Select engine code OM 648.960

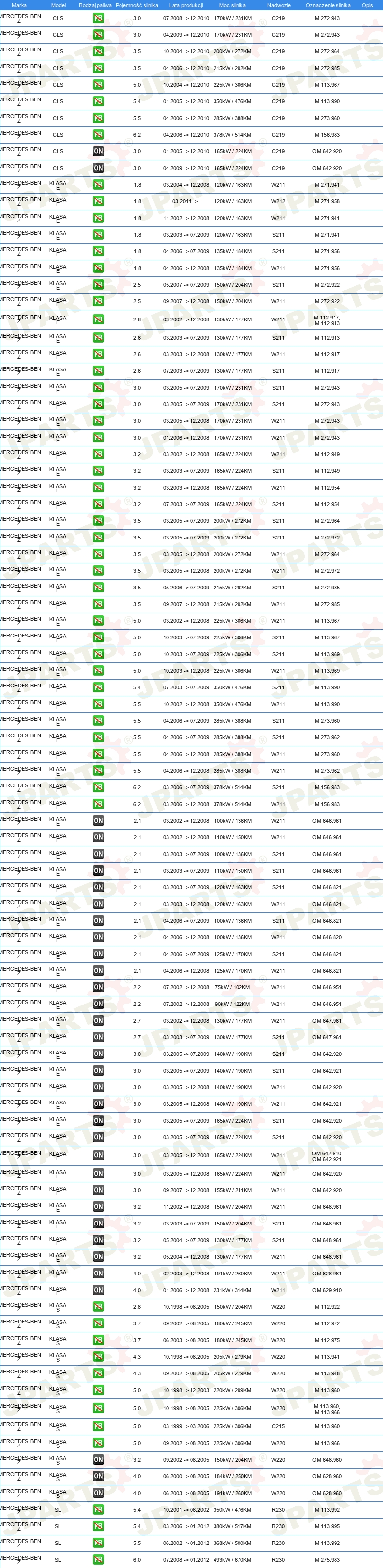point(327,1460)
